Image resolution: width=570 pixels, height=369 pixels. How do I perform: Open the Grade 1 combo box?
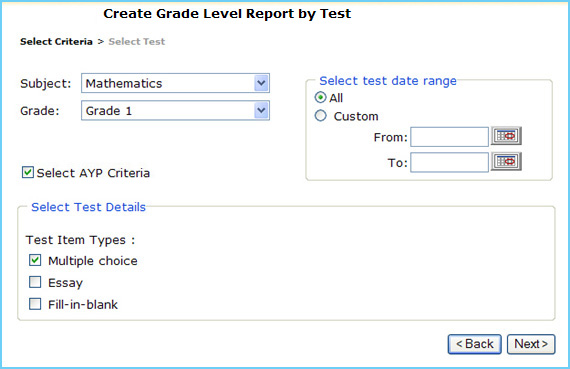(175, 111)
